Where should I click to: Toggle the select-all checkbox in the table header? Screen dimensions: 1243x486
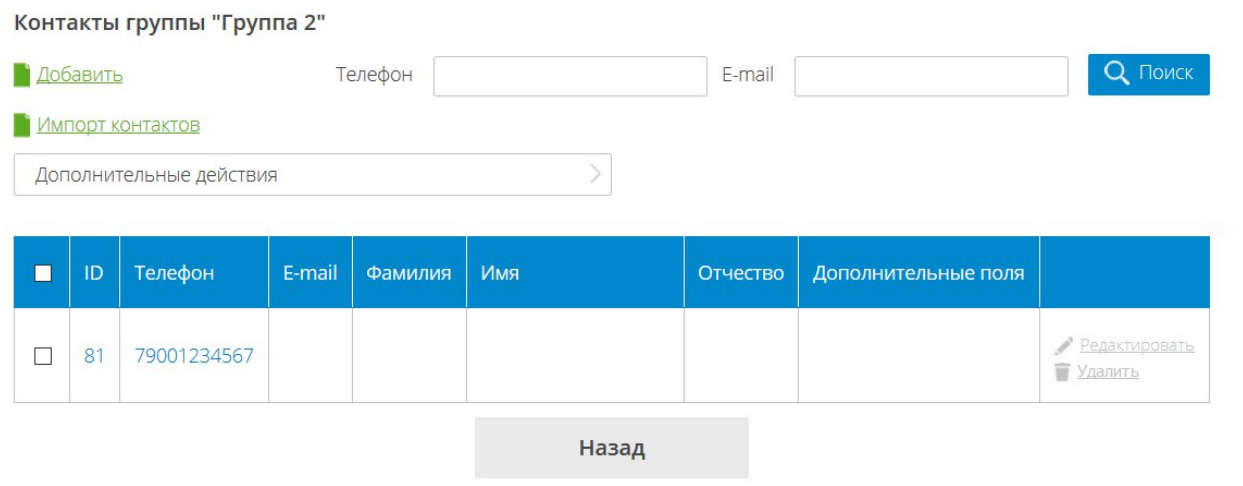point(42,273)
